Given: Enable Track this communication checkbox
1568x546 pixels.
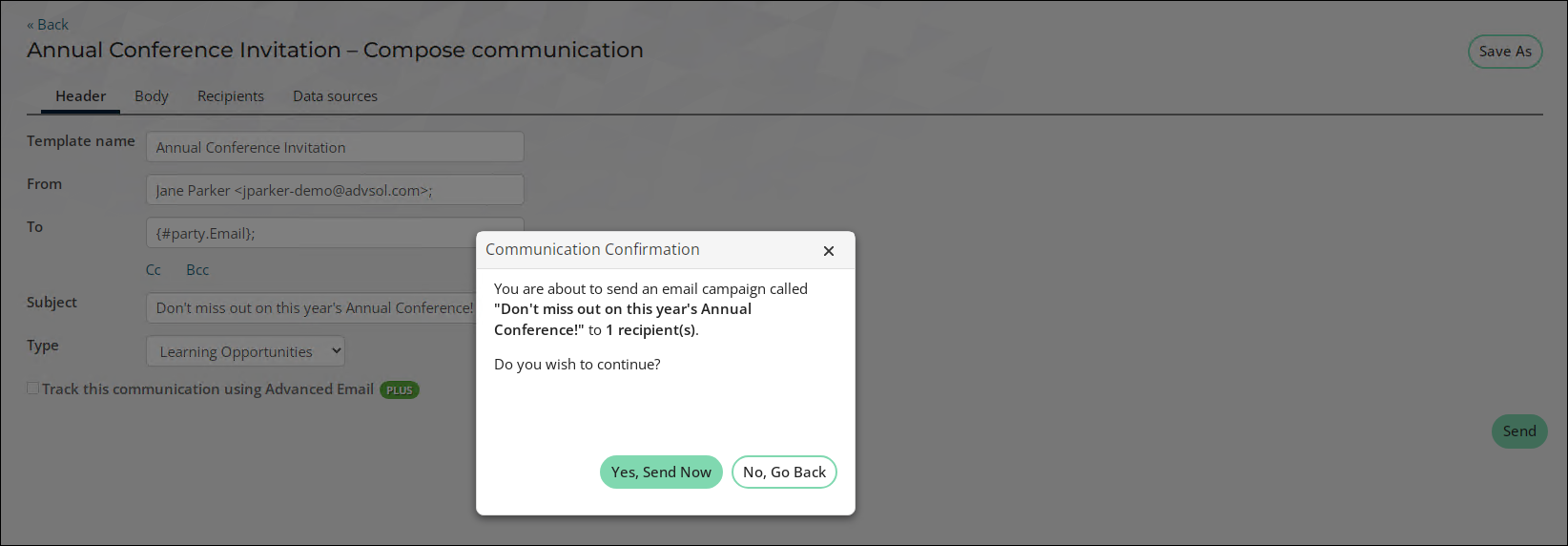Looking at the screenshot, I should [x=33, y=388].
